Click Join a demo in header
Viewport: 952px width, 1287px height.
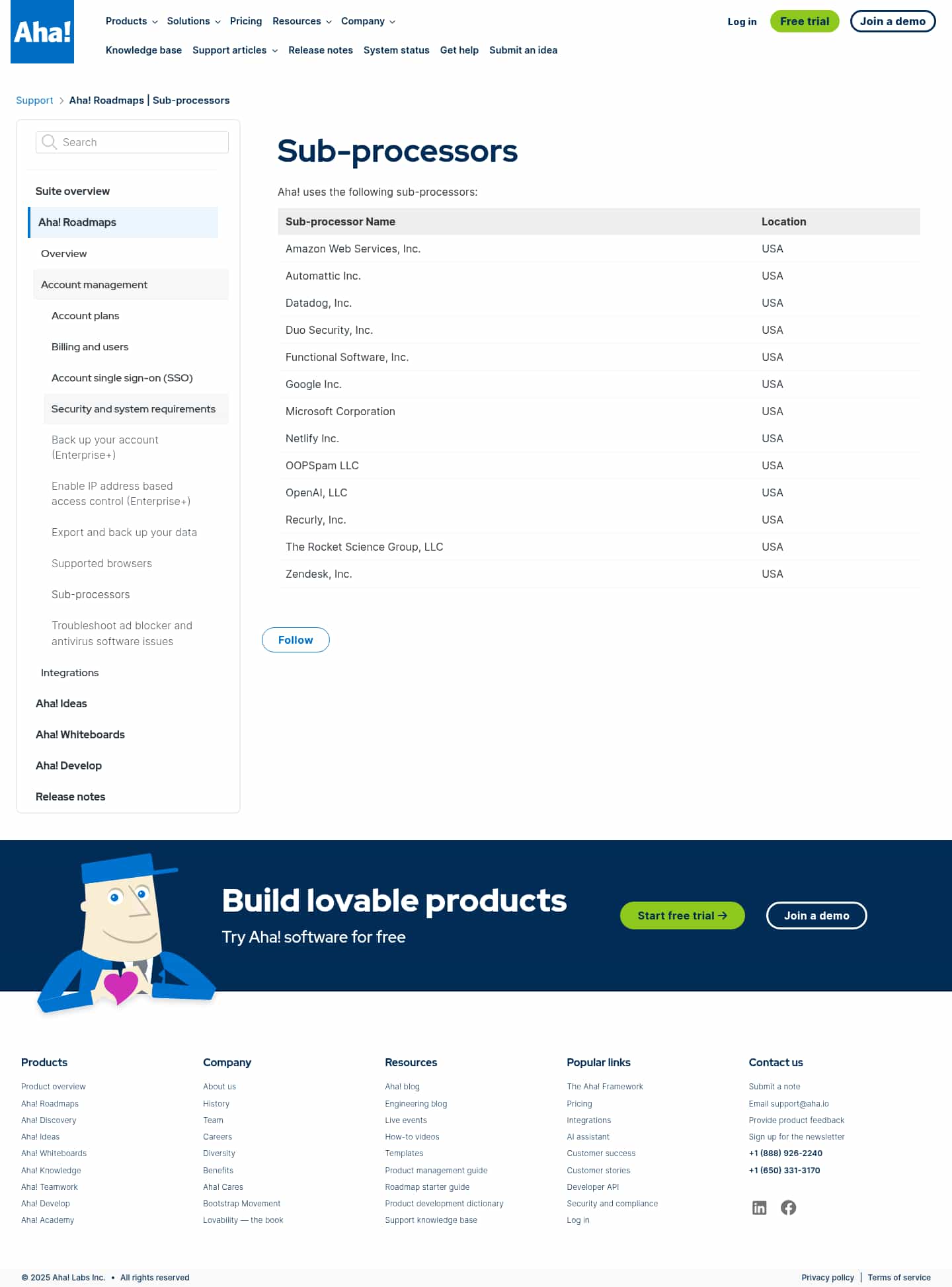click(892, 21)
